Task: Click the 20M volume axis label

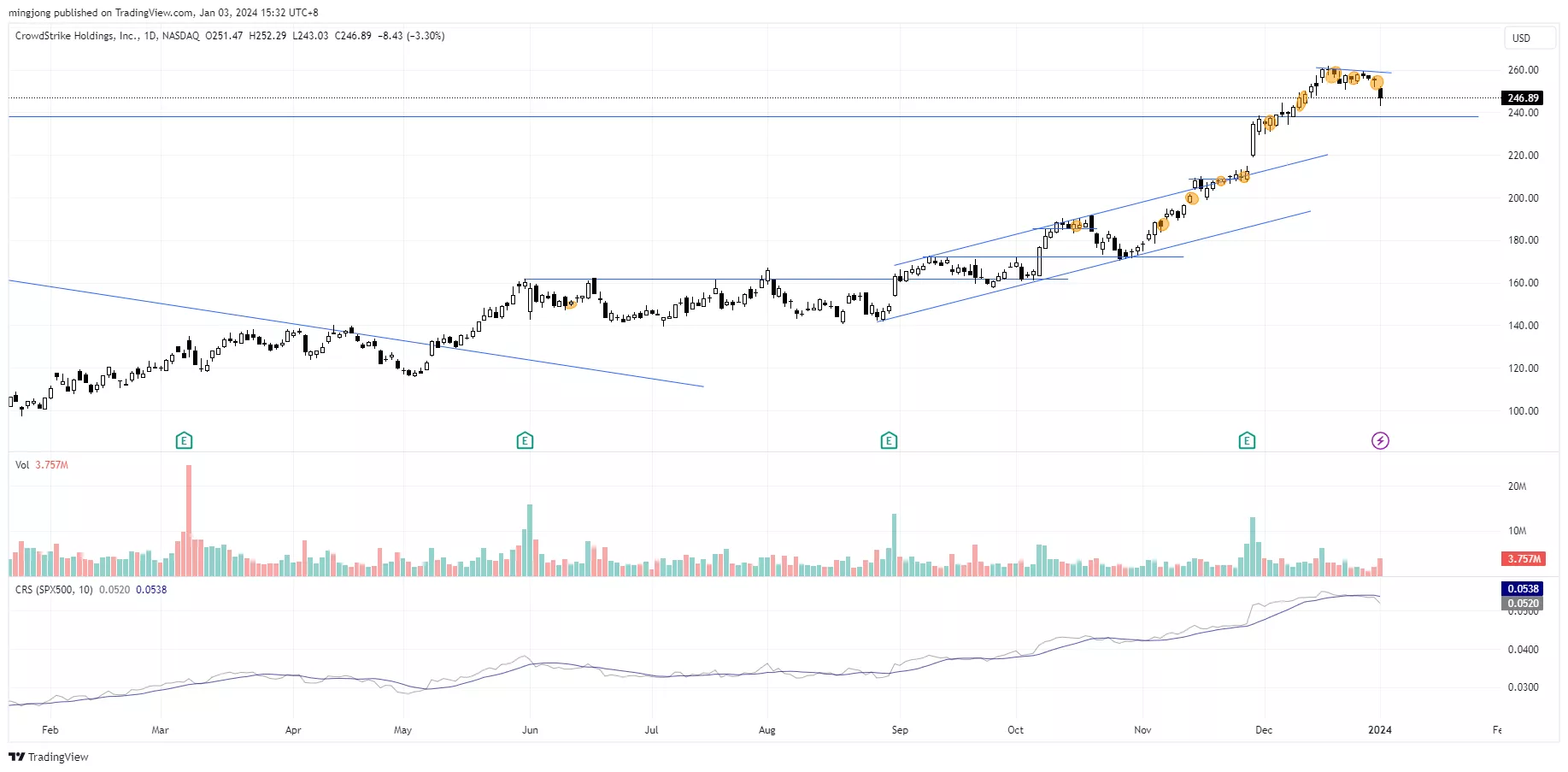Action: [1517, 486]
